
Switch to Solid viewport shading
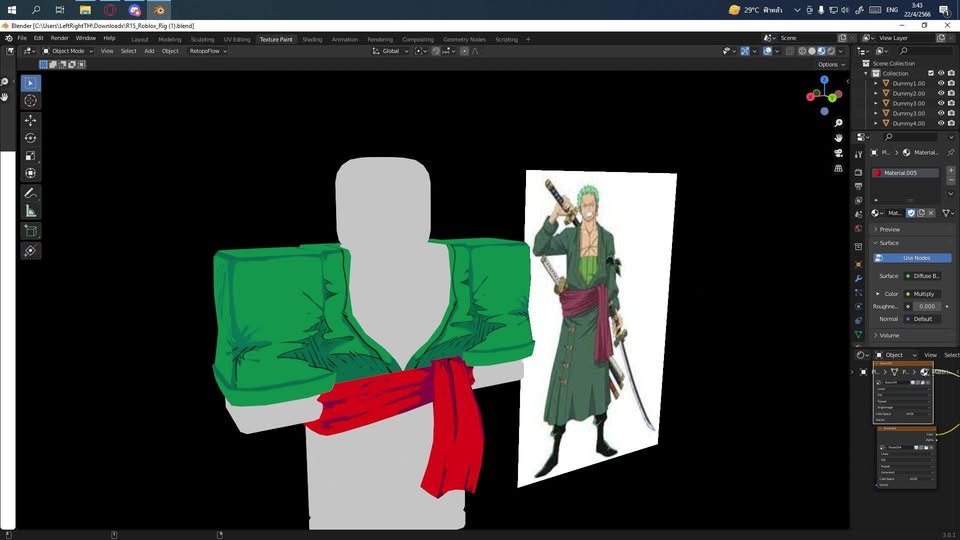[x=812, y=51]
